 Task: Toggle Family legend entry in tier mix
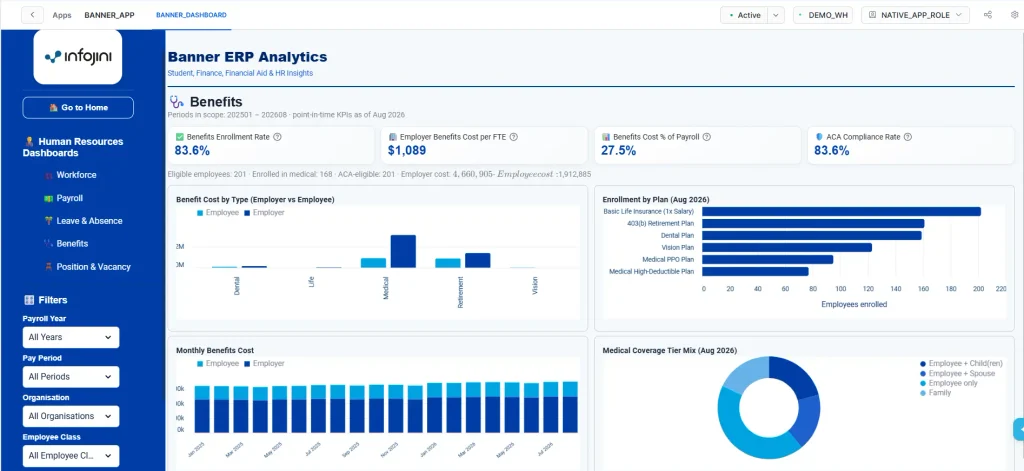pos(935,393)
